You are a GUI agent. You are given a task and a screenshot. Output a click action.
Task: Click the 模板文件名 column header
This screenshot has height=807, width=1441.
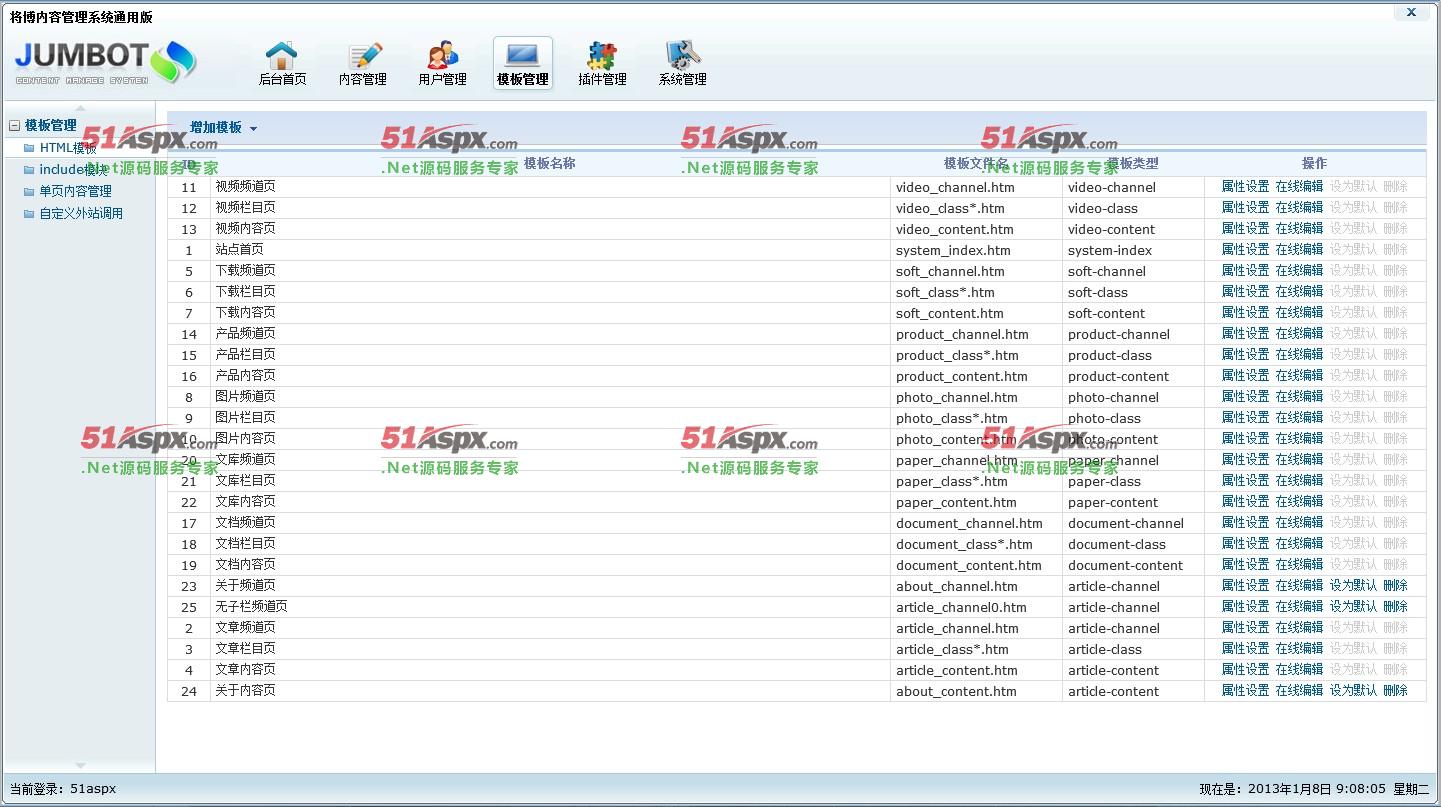point(975,163)
